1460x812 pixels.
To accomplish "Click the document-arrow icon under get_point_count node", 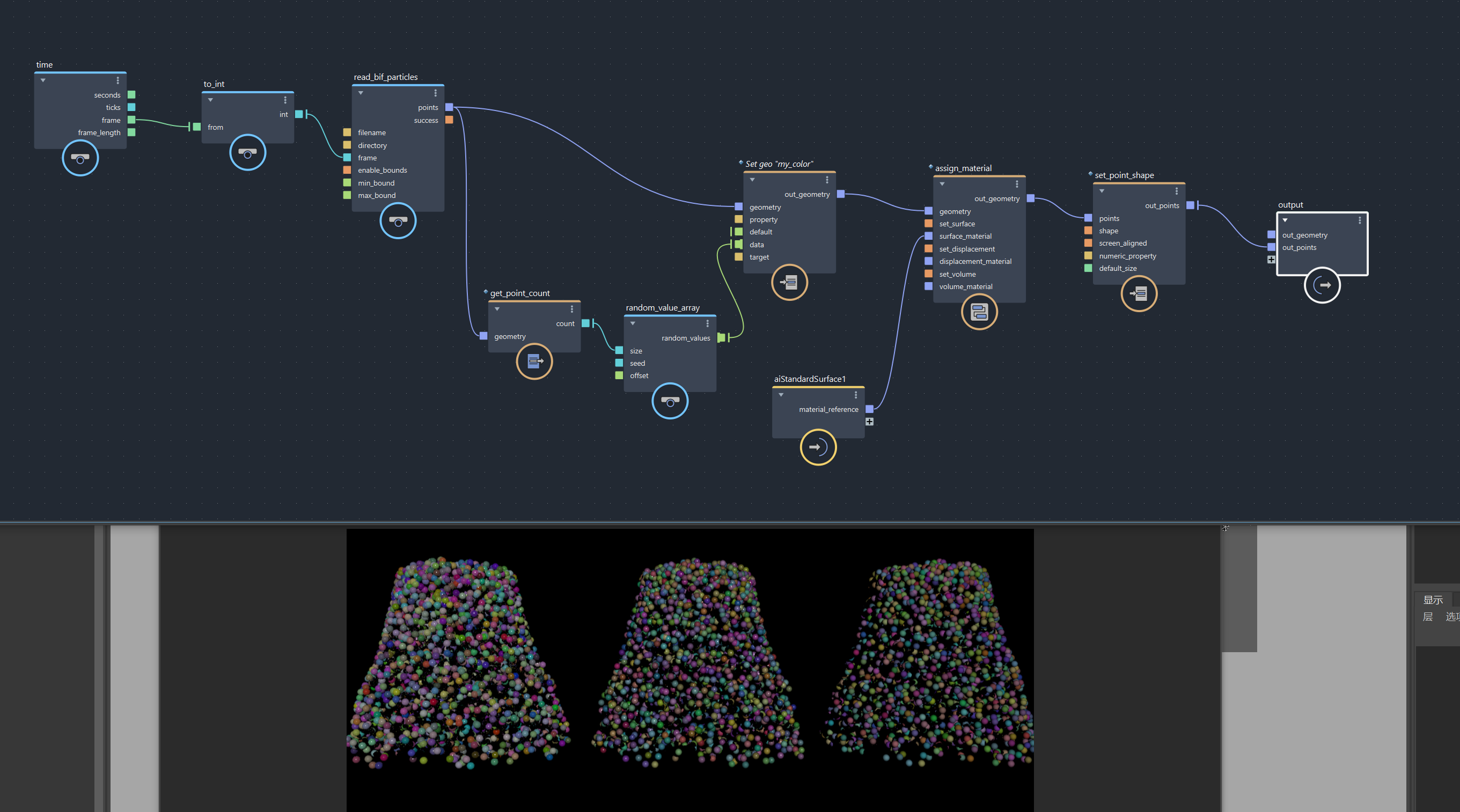I will 534,361.
